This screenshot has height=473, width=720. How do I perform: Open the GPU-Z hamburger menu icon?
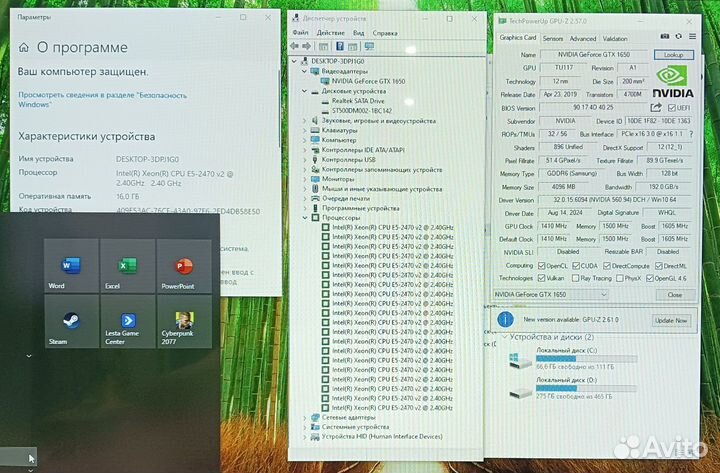point(692,36)
